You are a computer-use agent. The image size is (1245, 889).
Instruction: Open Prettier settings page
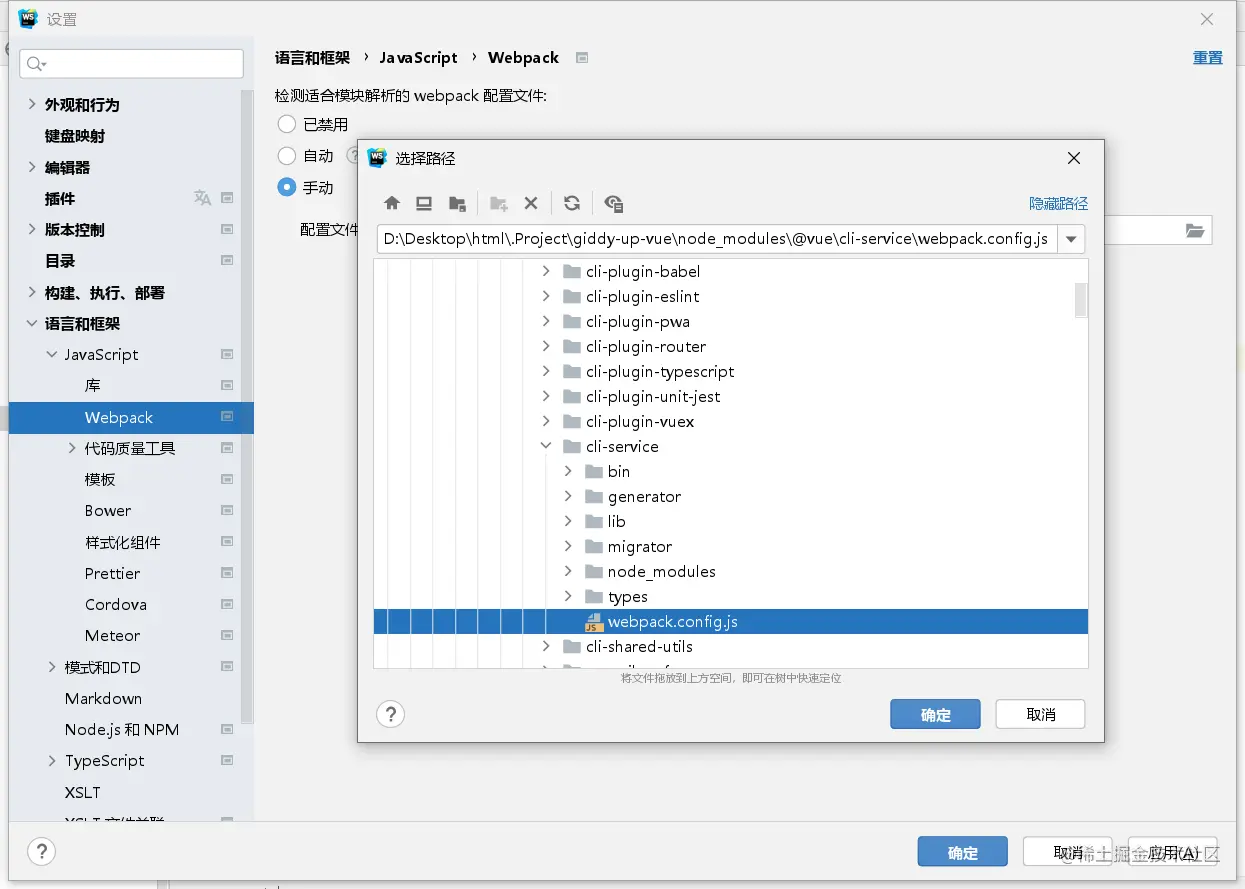click(112, 573)
